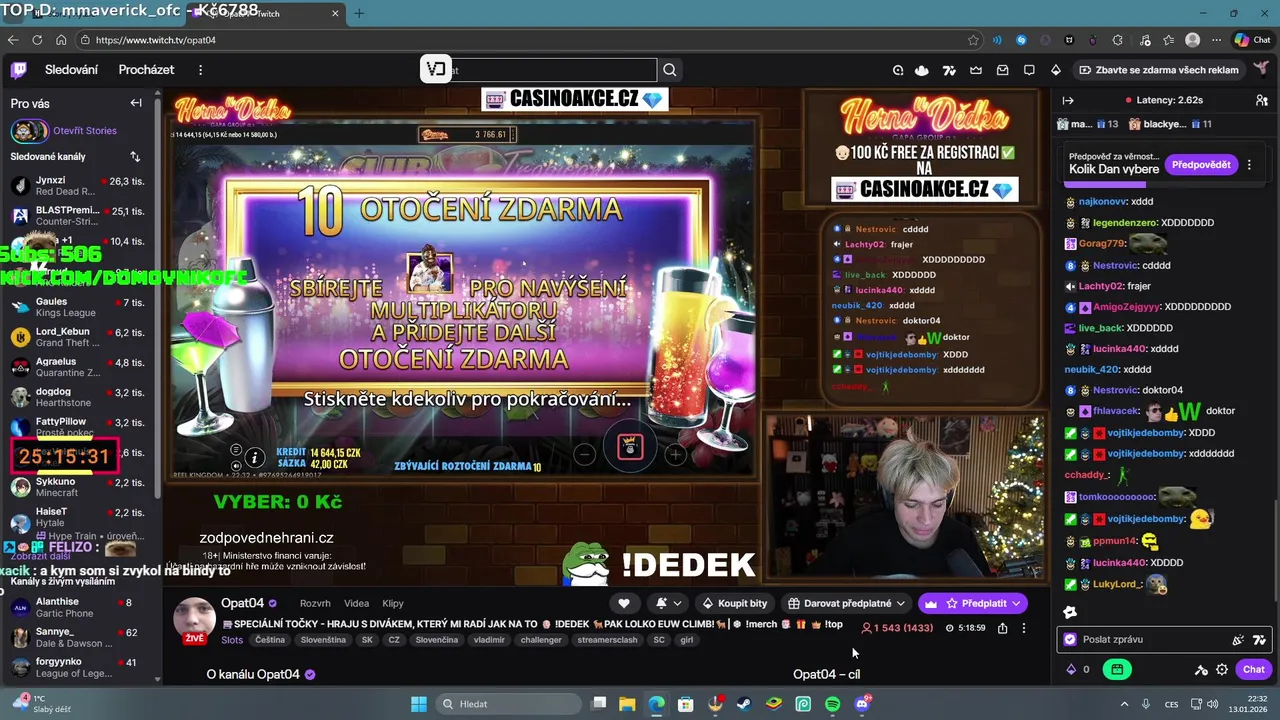This screenshot has width=1280, height=720.
Task: Select the 'challenger' stream tag
Action: tap(541, 640)
